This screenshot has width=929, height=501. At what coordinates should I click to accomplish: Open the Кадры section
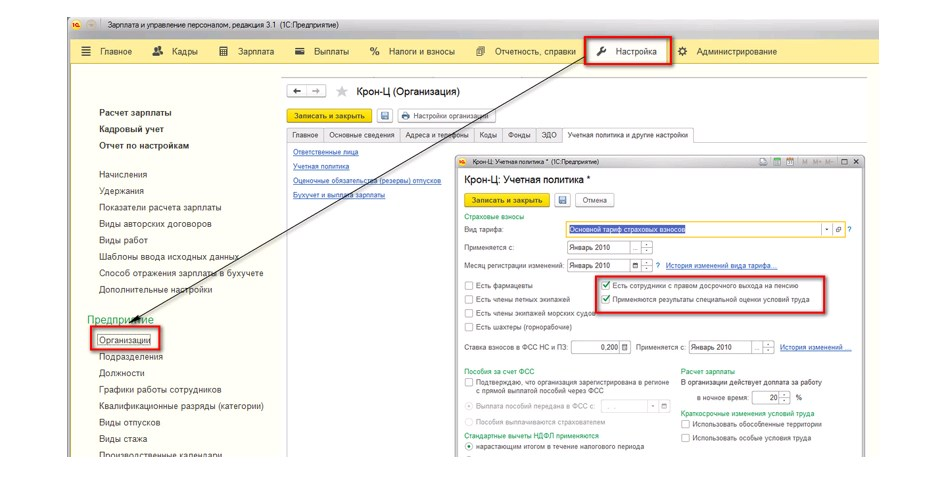[175, 52]
